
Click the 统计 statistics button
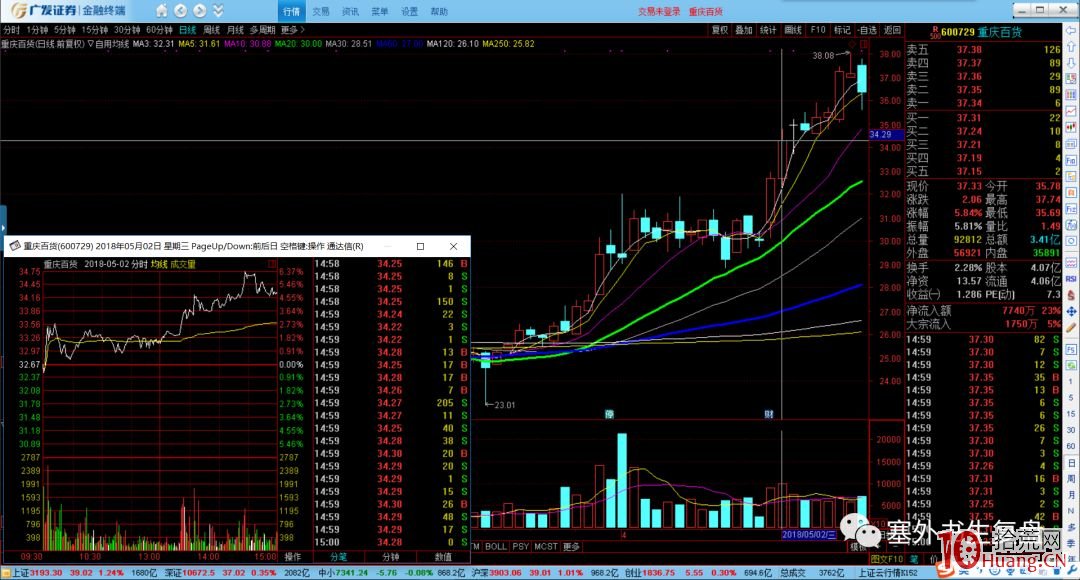click(x=768, y=30)
